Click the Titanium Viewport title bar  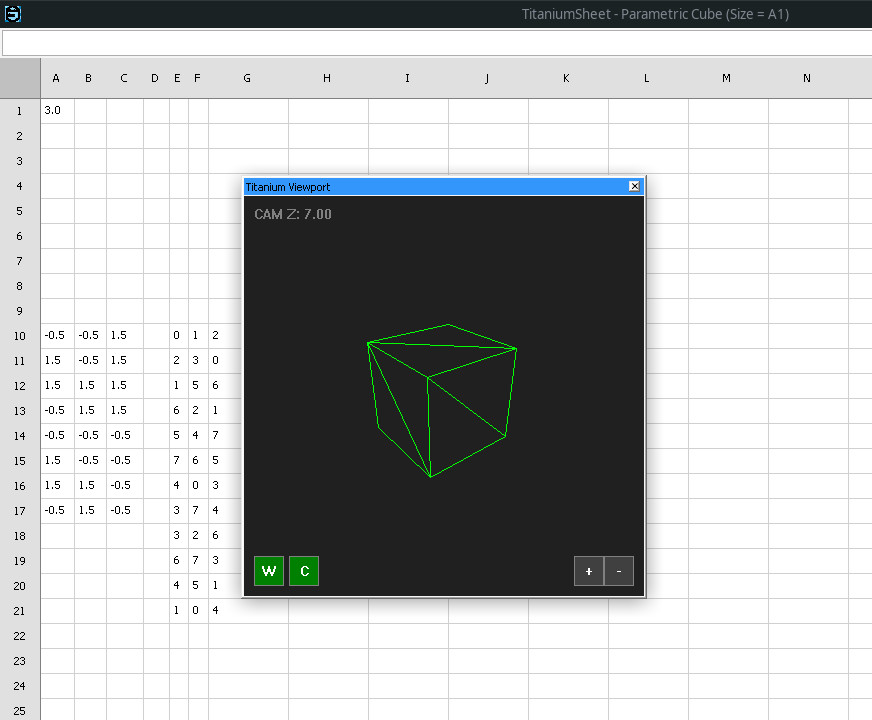pos(444,187)
